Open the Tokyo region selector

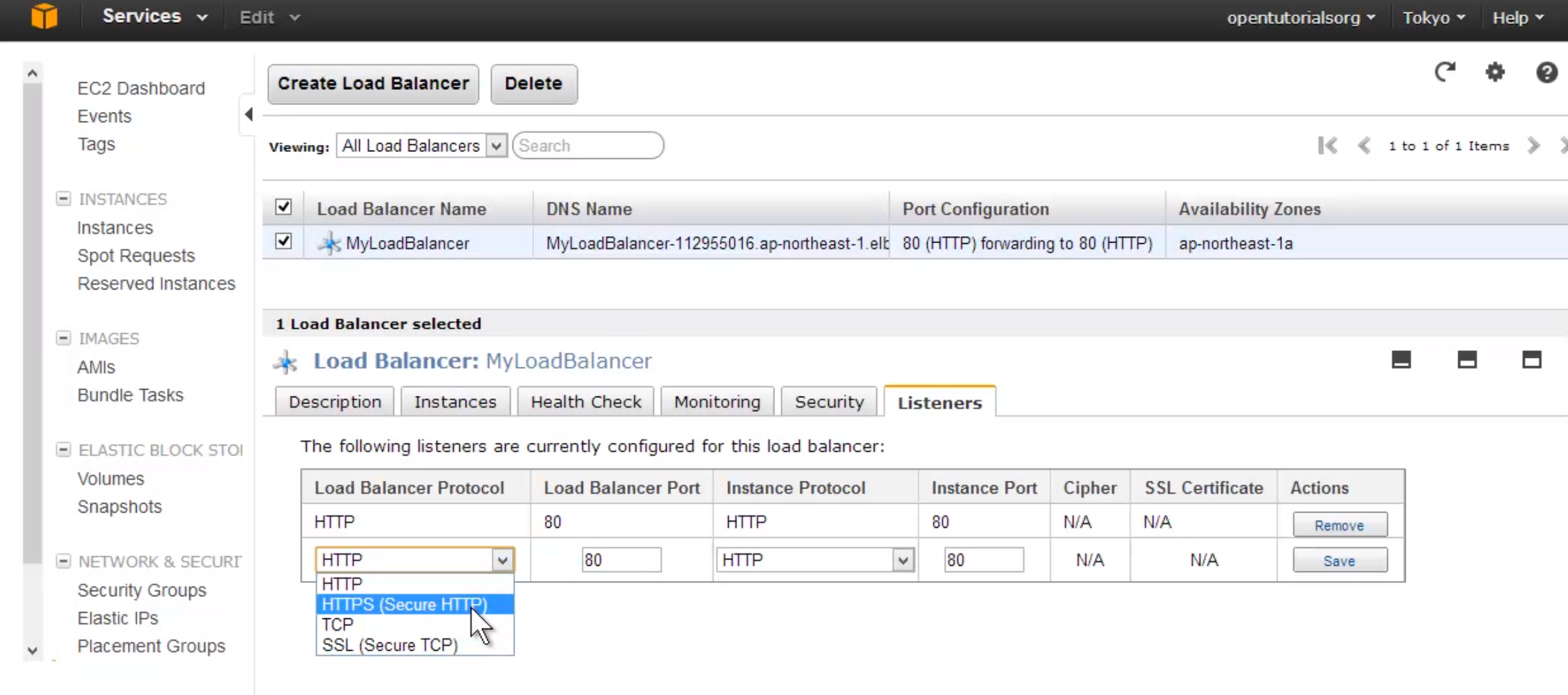[1433, 17]
